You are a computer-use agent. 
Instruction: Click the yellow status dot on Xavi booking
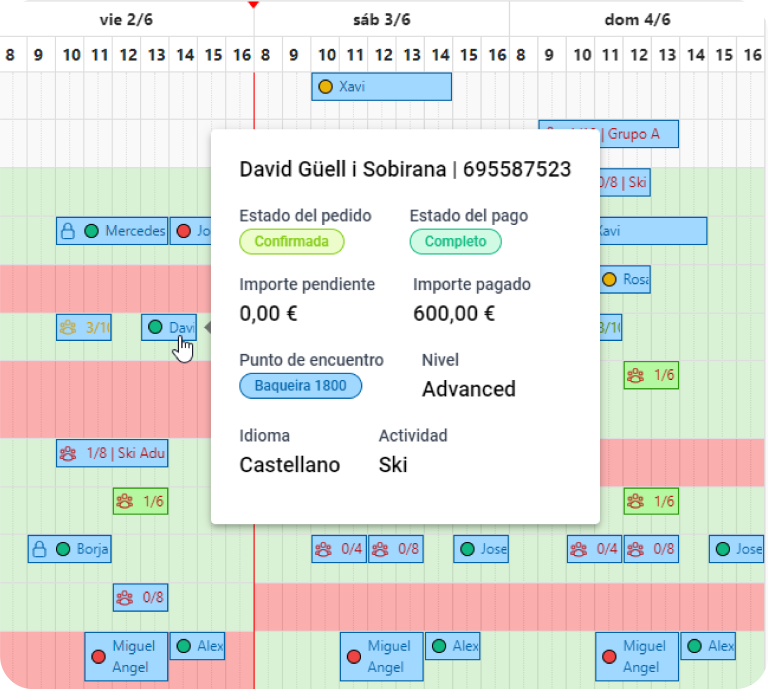pos(326,87)
